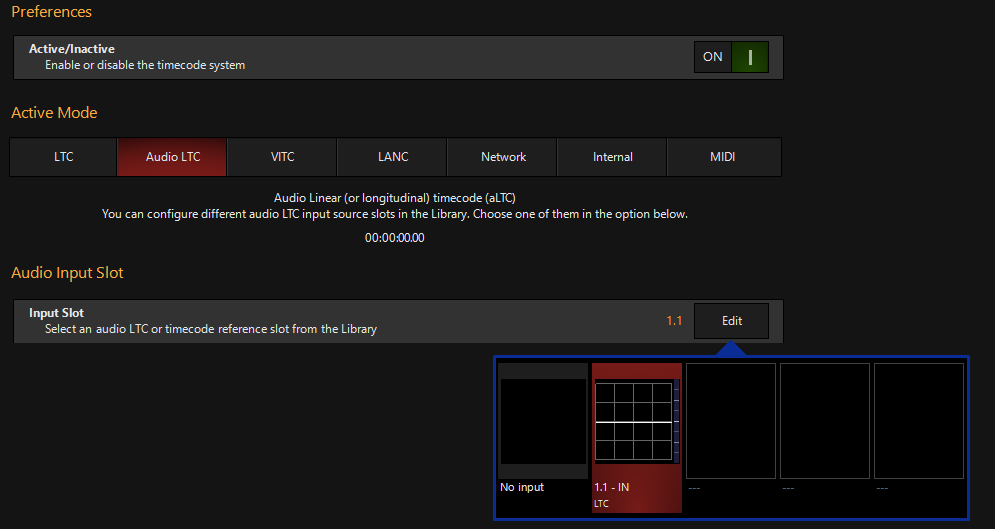Switch to Internal timecode mode
This screenshot has width=995, height=529.
(612, 157)
